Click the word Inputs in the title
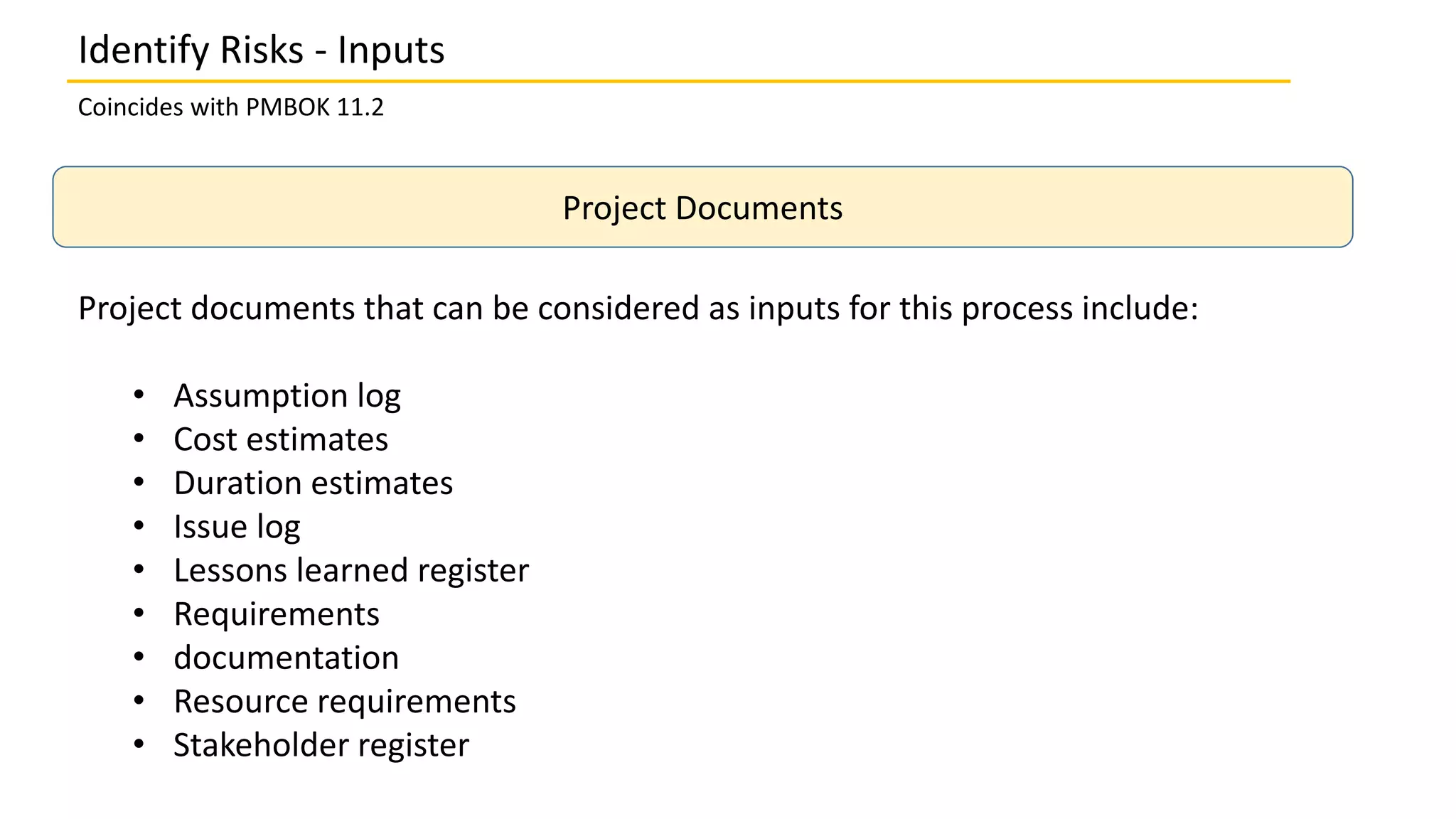Viewport: 1456px width, 819px height. point(391,51)
